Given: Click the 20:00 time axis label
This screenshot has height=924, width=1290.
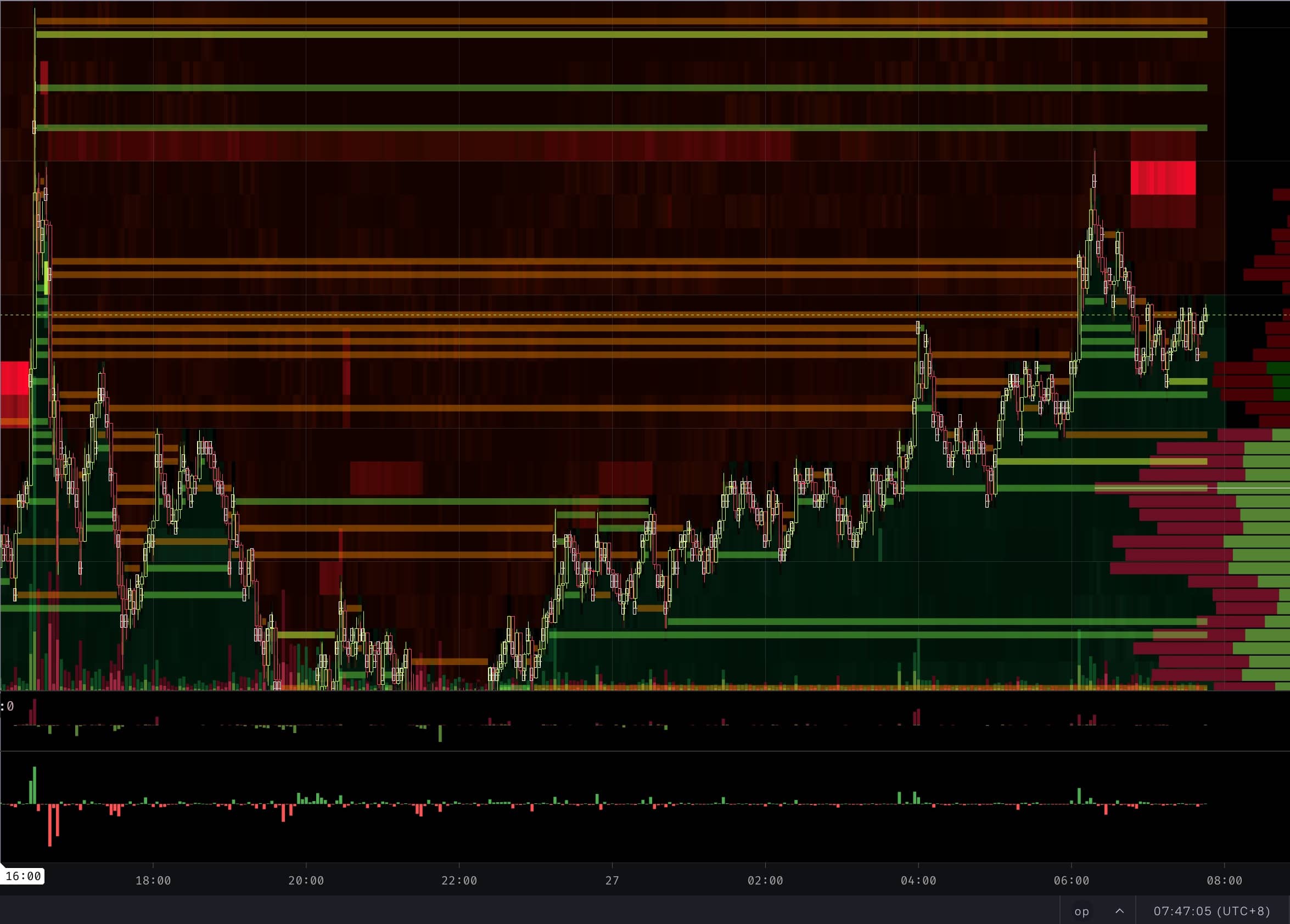Looking at the screenshot, I should (306, 881).
